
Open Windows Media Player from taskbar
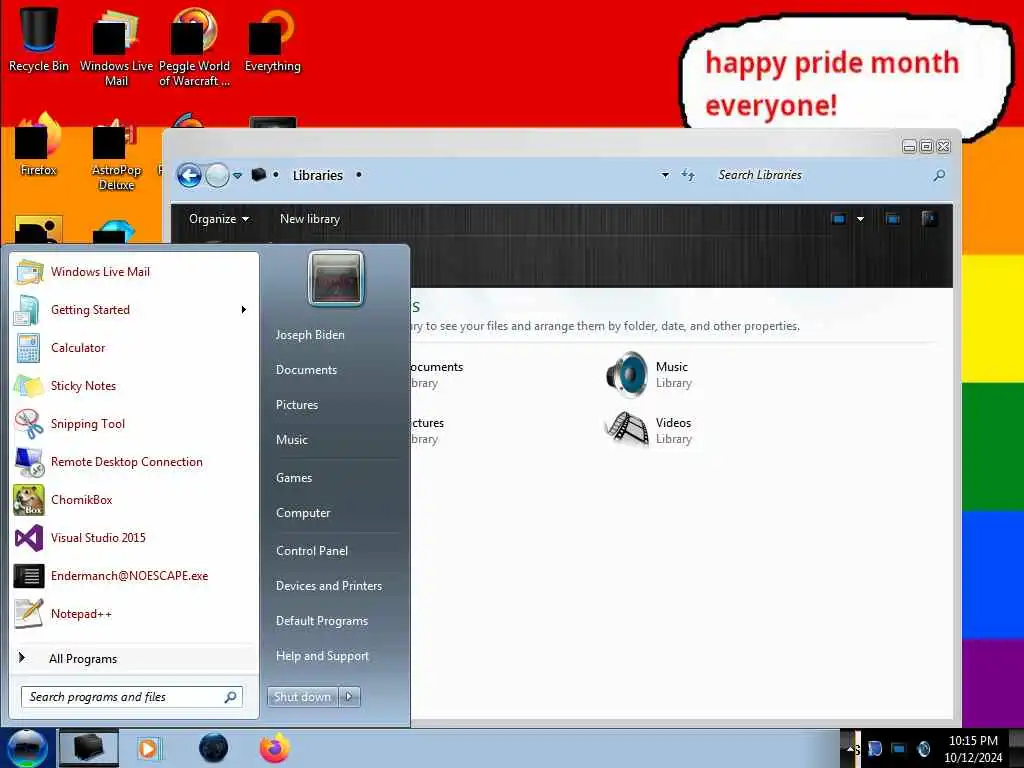[150, 748]
